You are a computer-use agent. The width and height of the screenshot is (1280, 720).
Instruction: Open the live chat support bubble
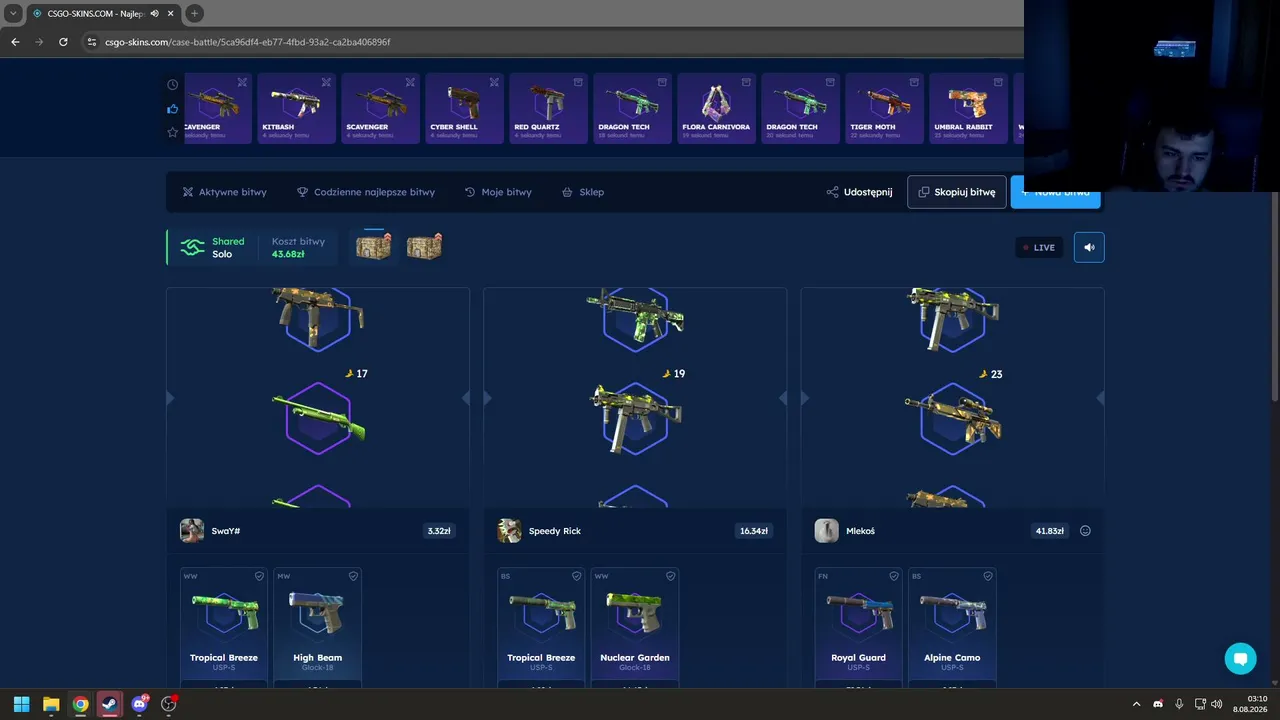pyautogui.click(x=1240, y=658)
